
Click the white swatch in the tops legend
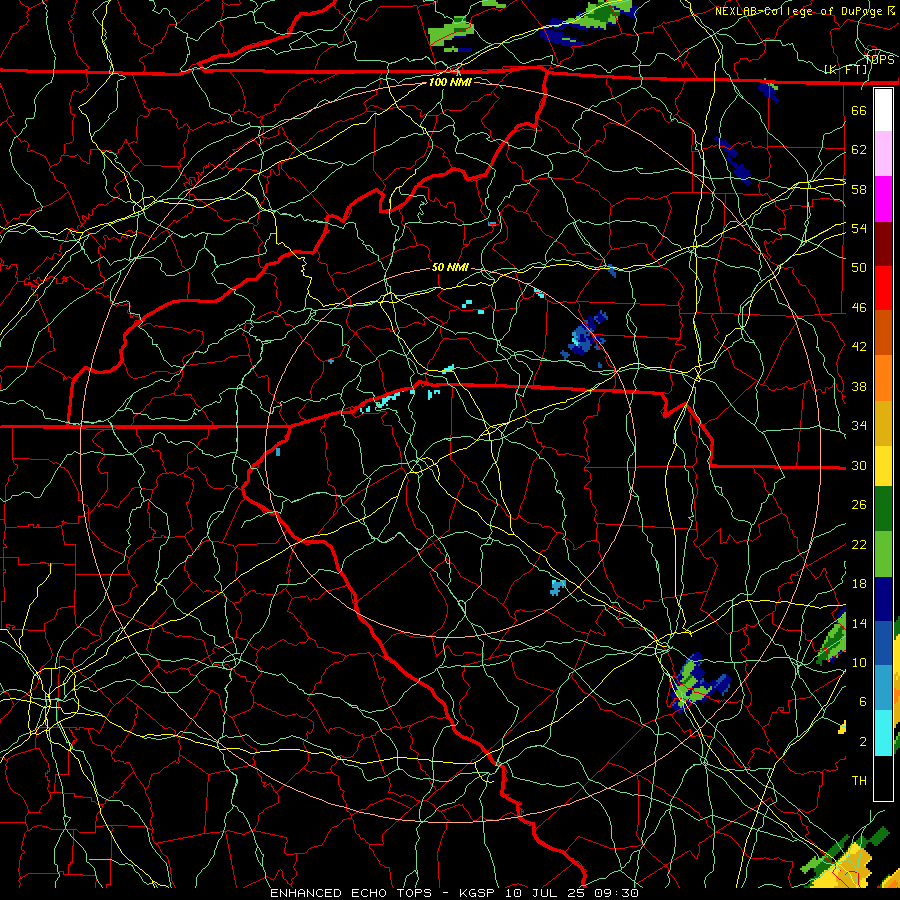click(883, 110)
